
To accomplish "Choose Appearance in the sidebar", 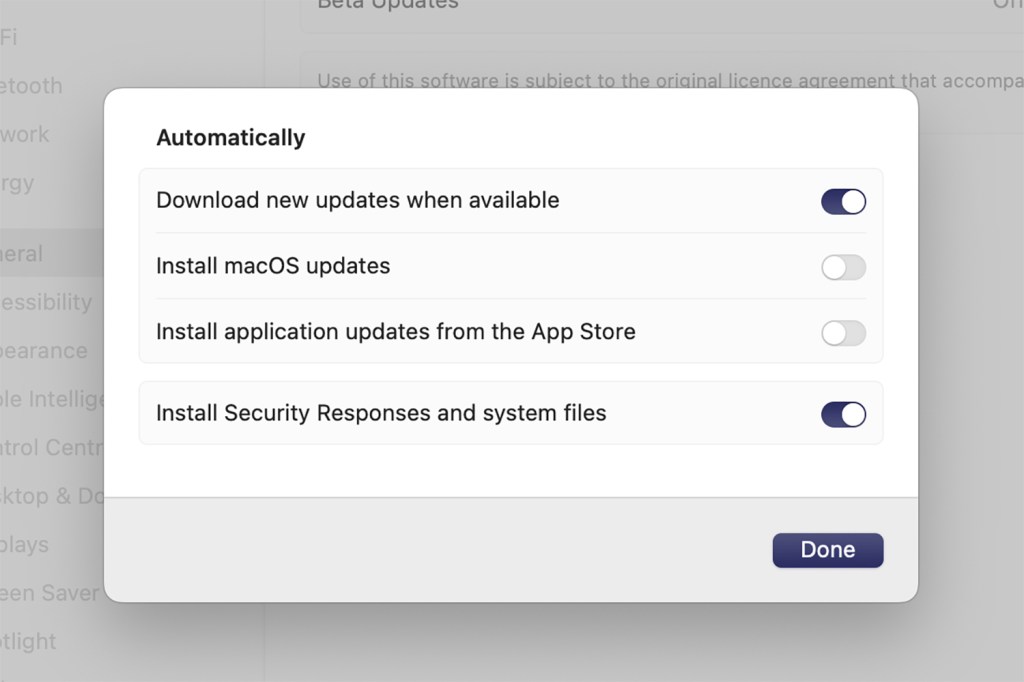I will [x=44, y=351].
